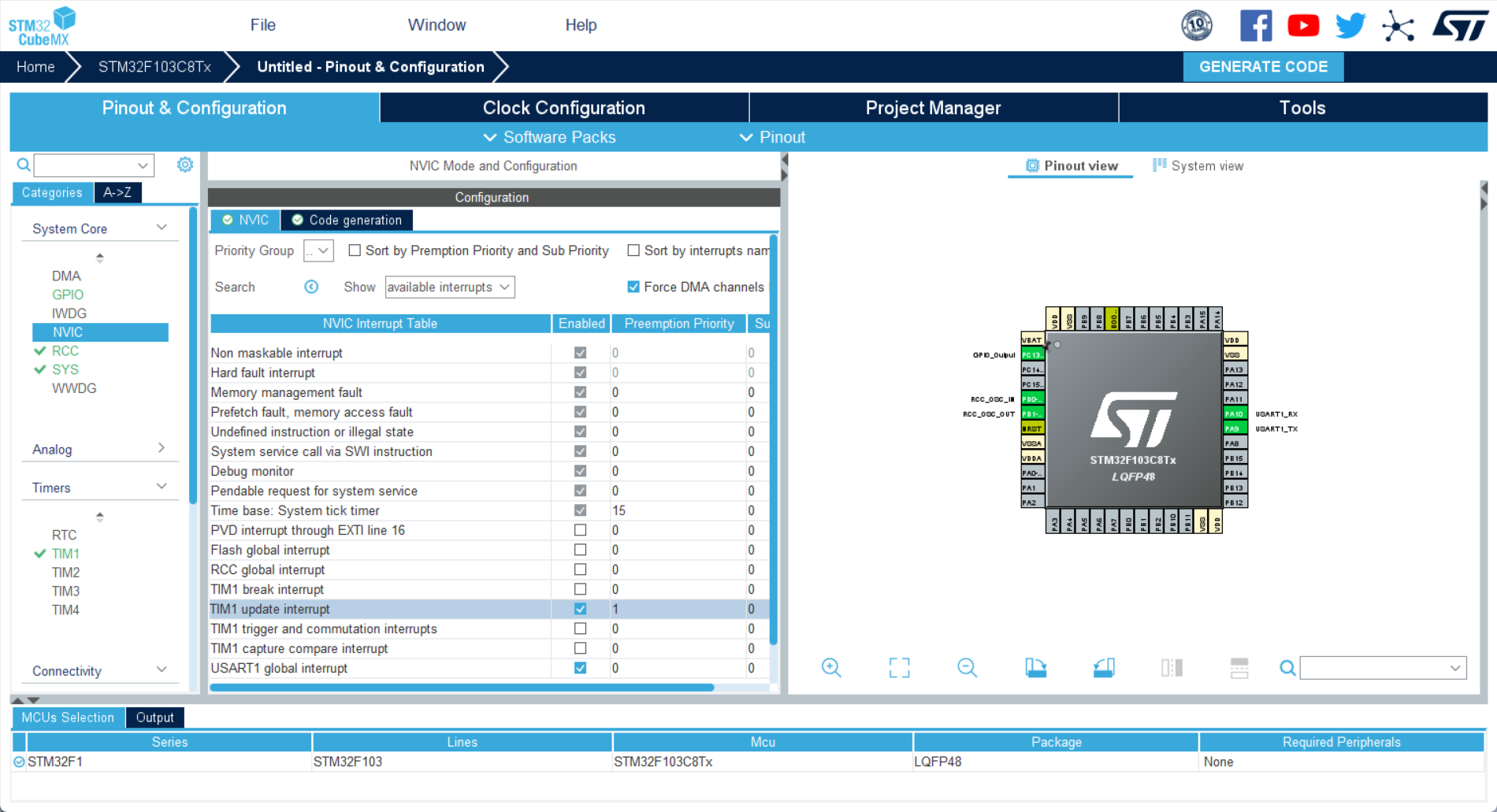Enable TIM1 capture compare interrupt checkbox
The height and width of the screenshot is (812, 1497).
click(581, 648)
